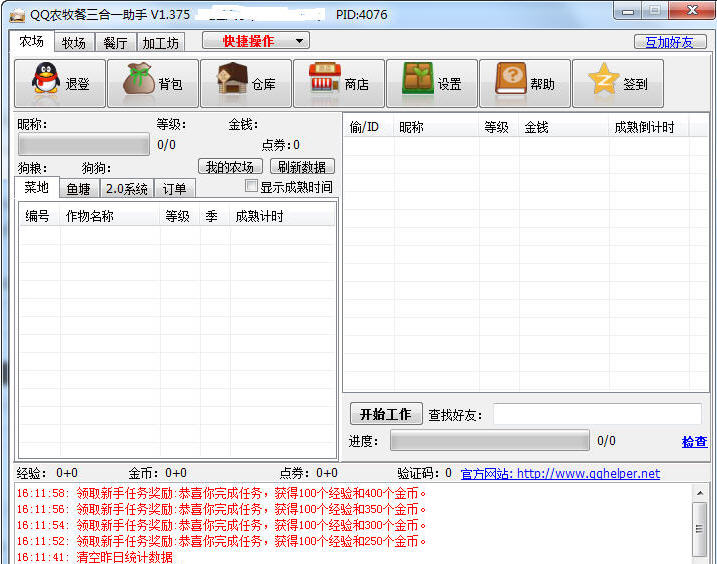This screenshot has width=717, height=564.
Task: Open the 官方网站 qqhelper.net link
Action: [560, 473]
